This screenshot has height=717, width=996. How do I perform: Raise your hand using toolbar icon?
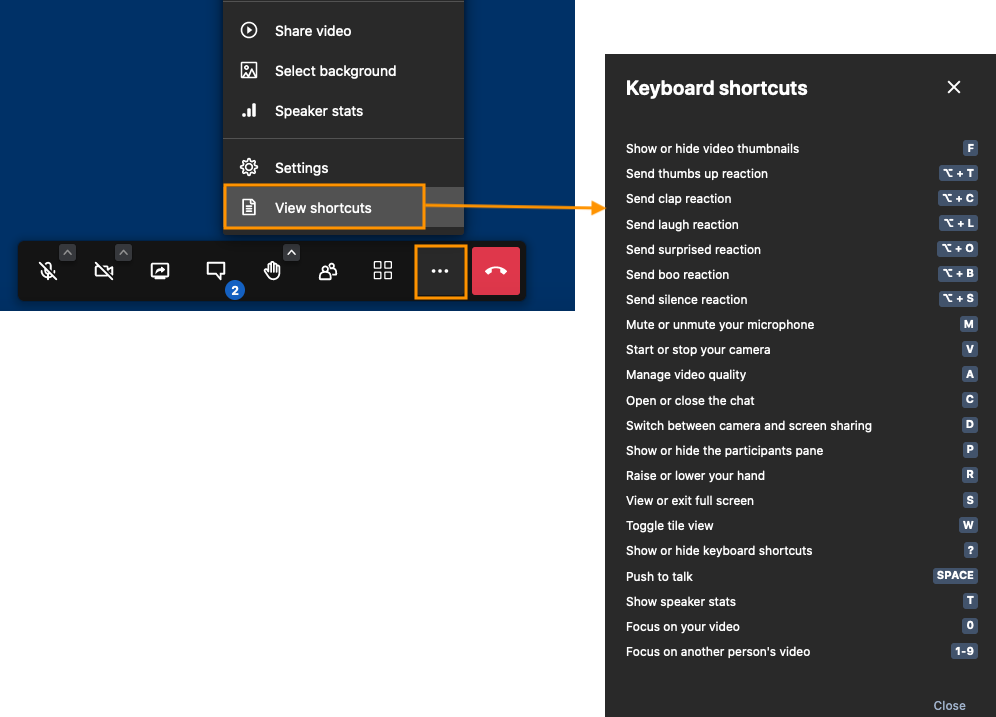(272, 271)
